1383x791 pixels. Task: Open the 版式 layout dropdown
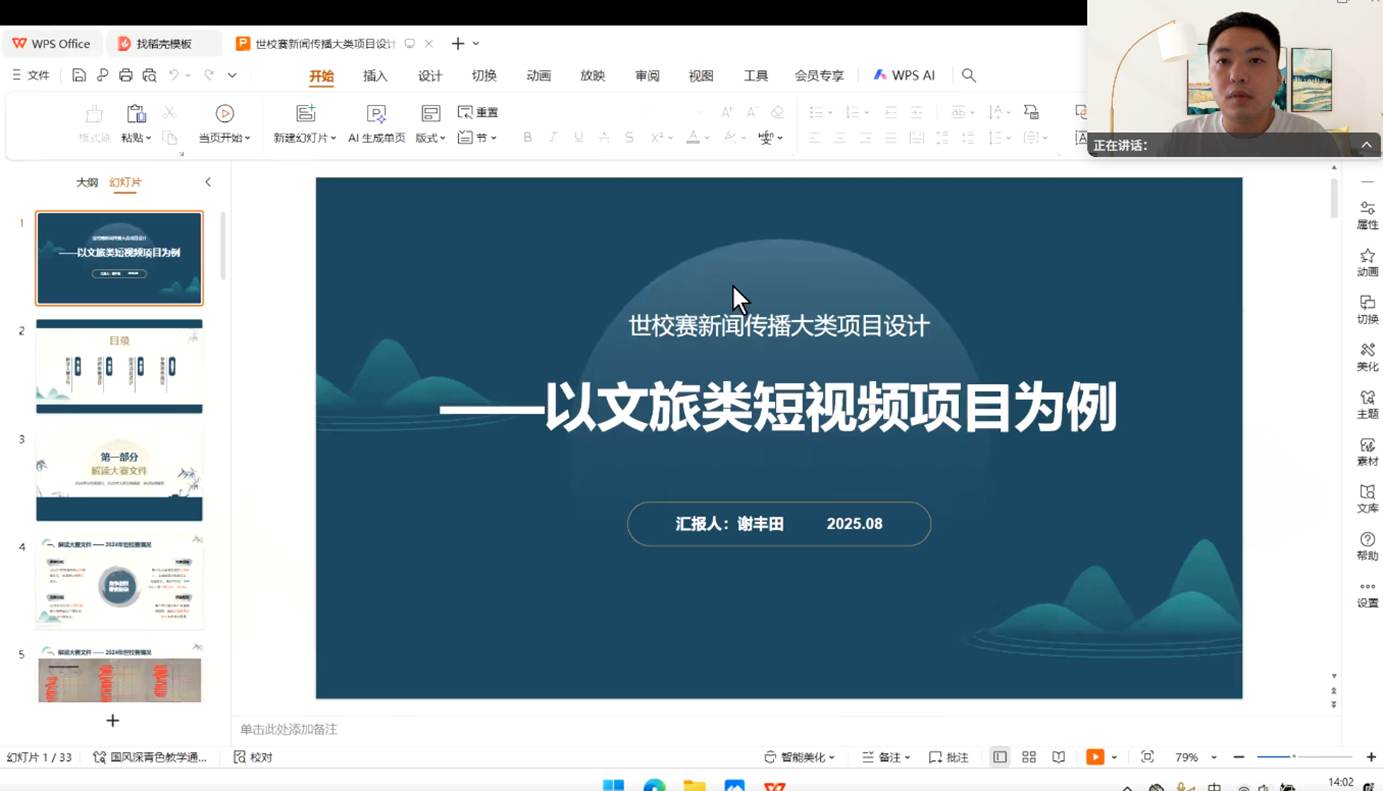click(430, 138)
